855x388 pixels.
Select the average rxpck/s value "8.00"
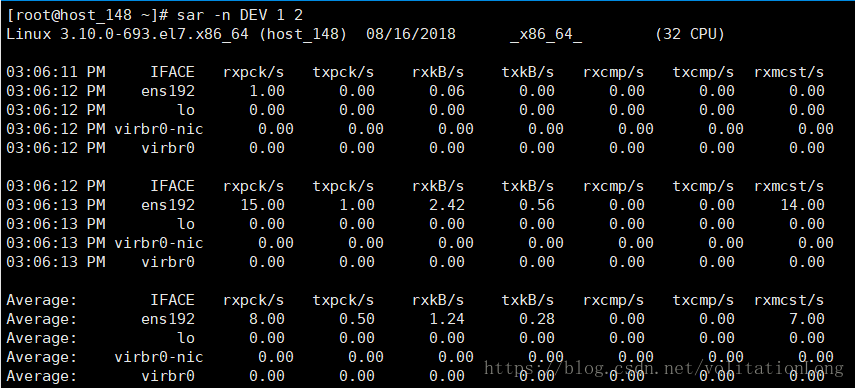pyautogui.click(x=267, y=319)
